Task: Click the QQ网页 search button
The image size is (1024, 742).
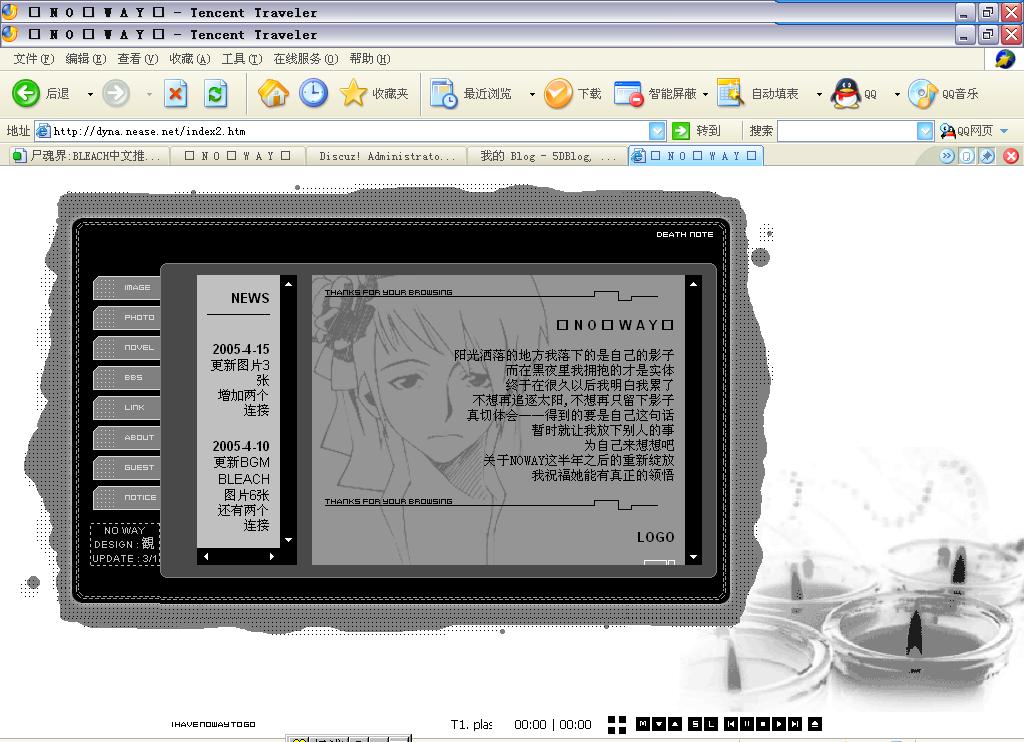Action: pos(966,131)
